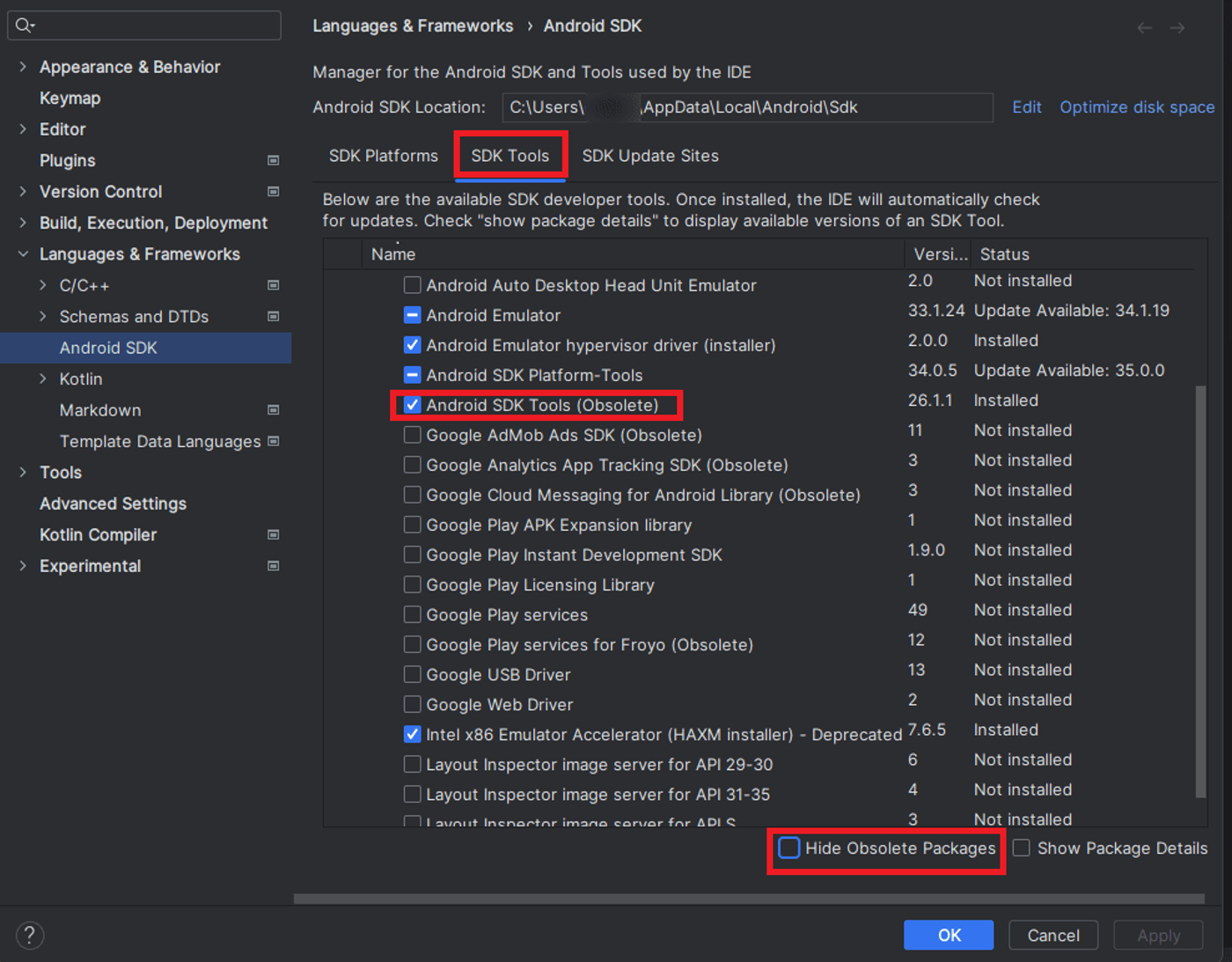
Task: Click the project-level icon beside C/C++
Action: [x=274, y=285]
